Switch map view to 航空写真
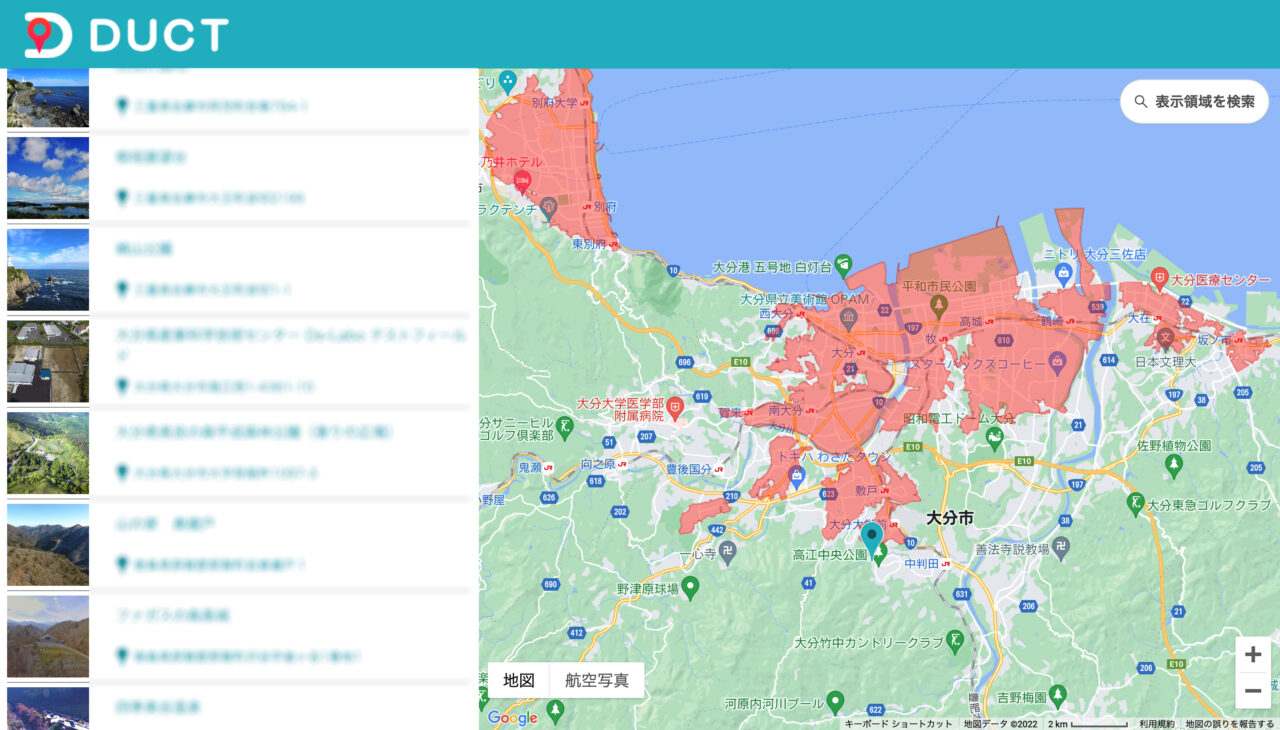1280x730 pixels. tap(597, 681)
